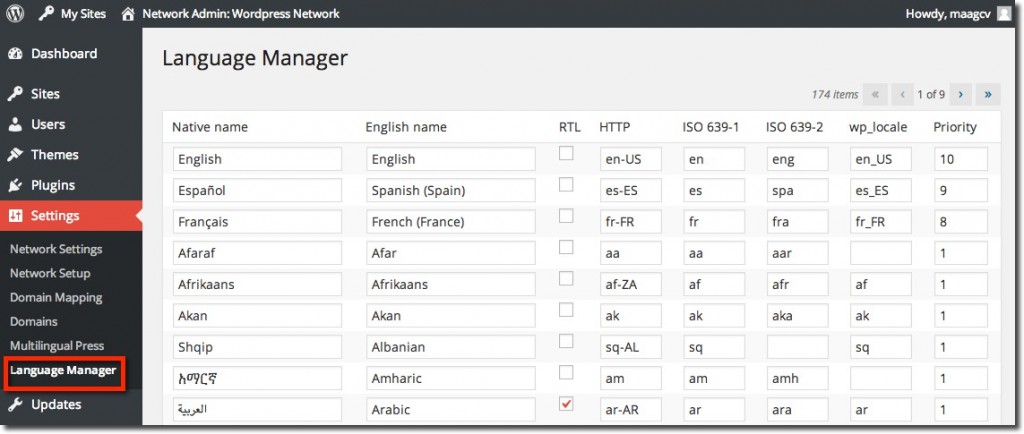The image size is (1024, 434).
Task: Open Multilingual Press settings submenu
Action: (x=57, y=346)
